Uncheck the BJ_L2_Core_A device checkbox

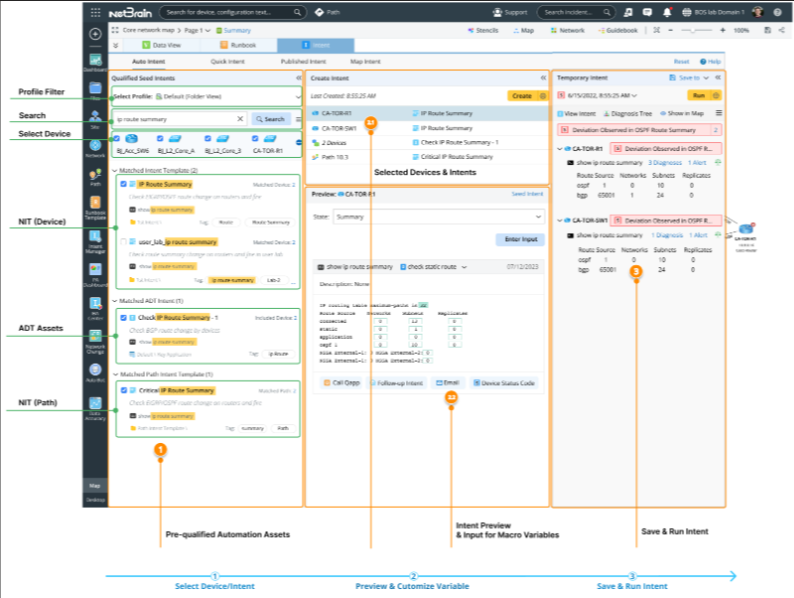point(160,138)
